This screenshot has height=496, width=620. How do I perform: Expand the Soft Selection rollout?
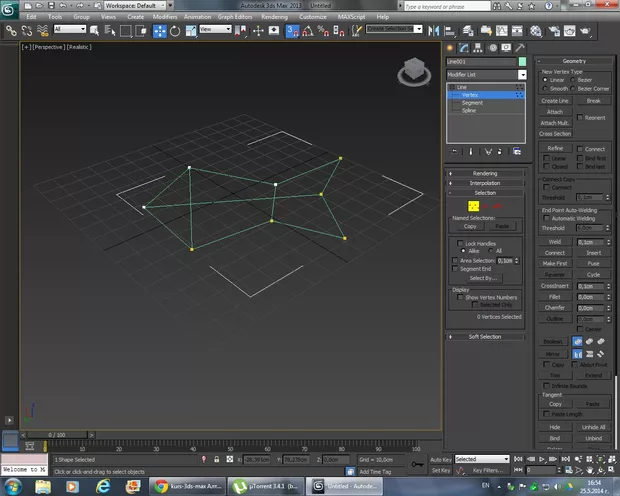pos(485,336)
